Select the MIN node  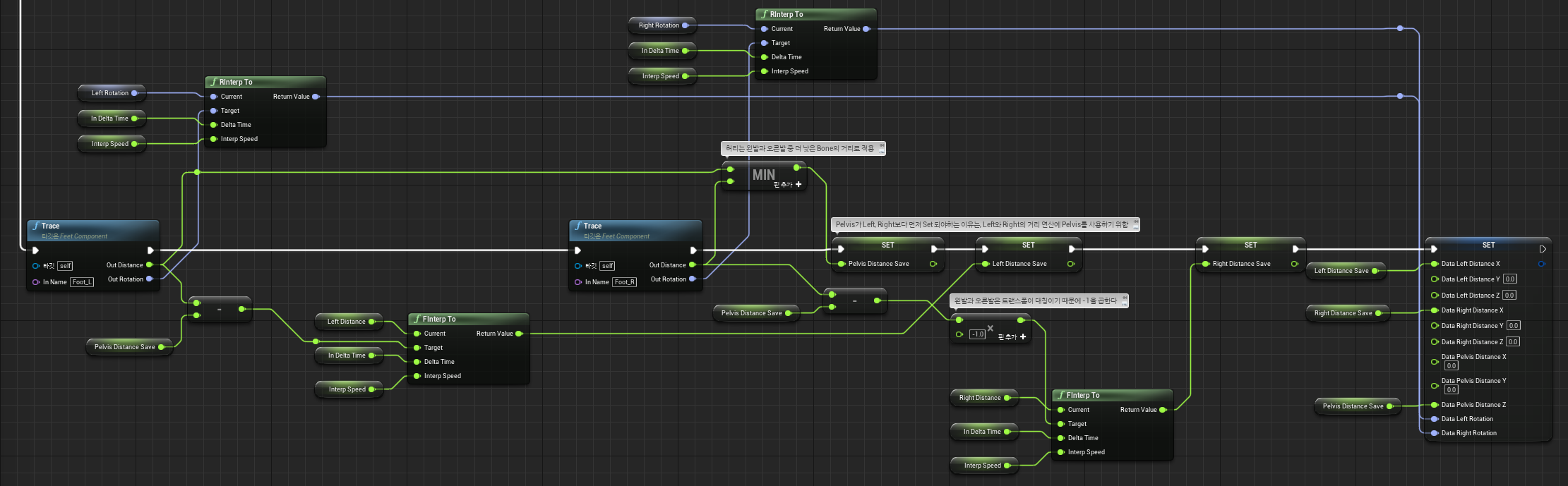(x=764, y=176)
